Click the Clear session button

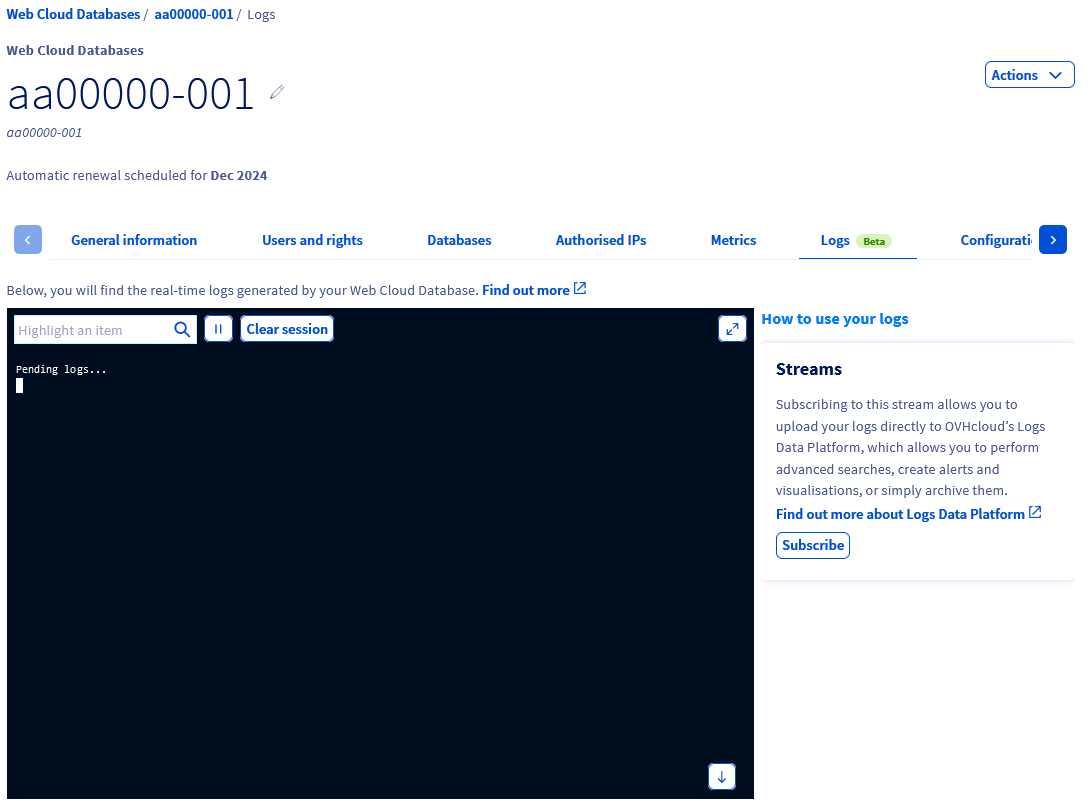(286, 328)
